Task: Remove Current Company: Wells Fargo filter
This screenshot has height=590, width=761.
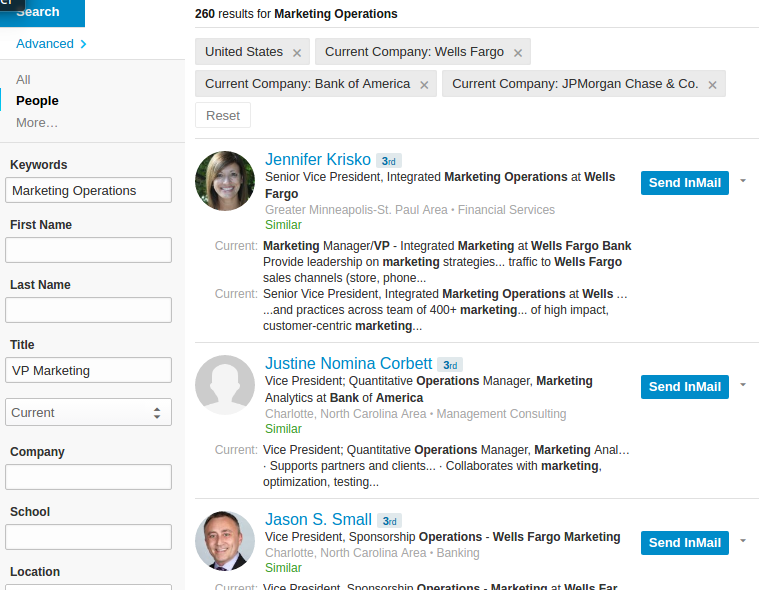Action: (518, 53)
